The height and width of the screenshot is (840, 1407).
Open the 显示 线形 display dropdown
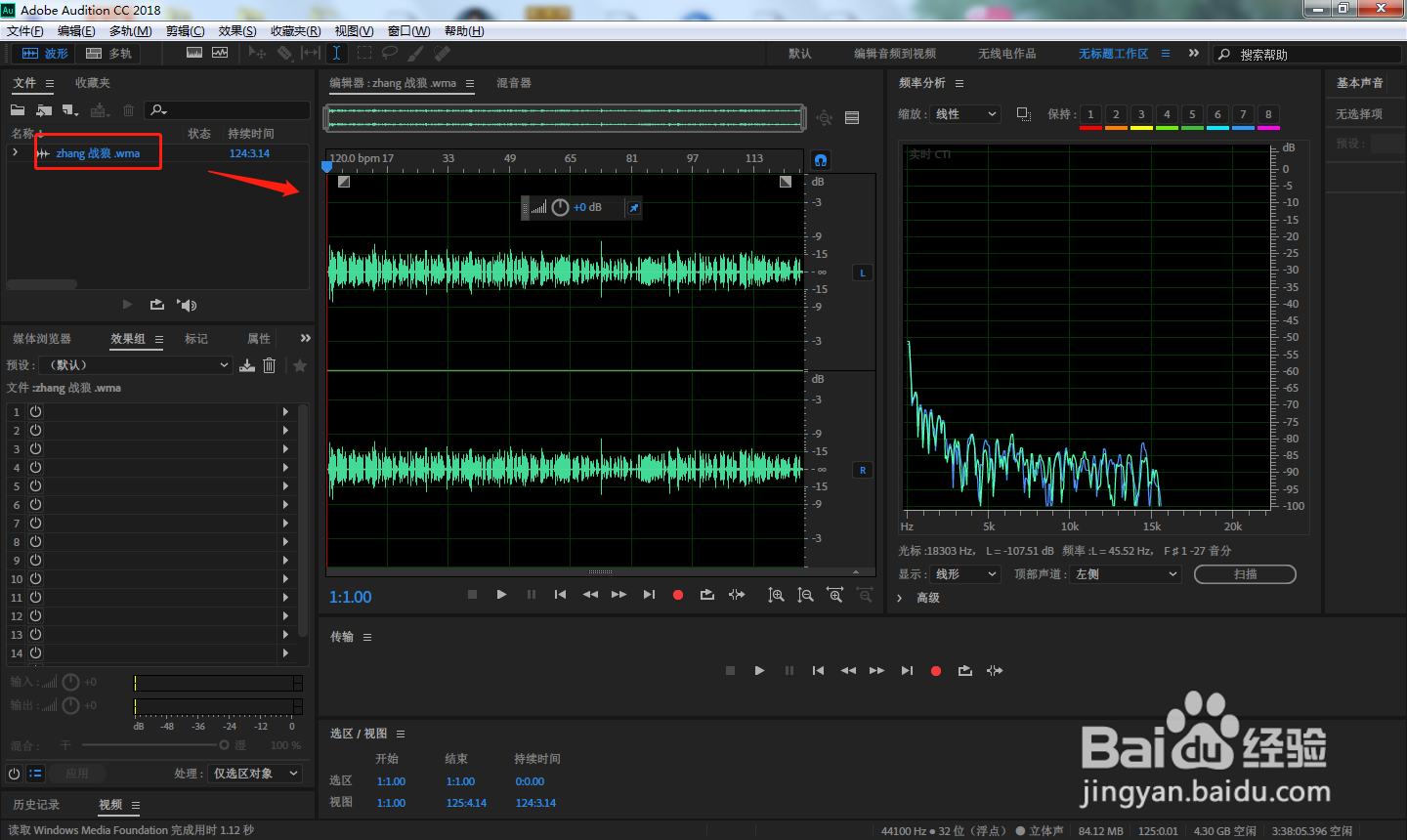tap(965, 574)
